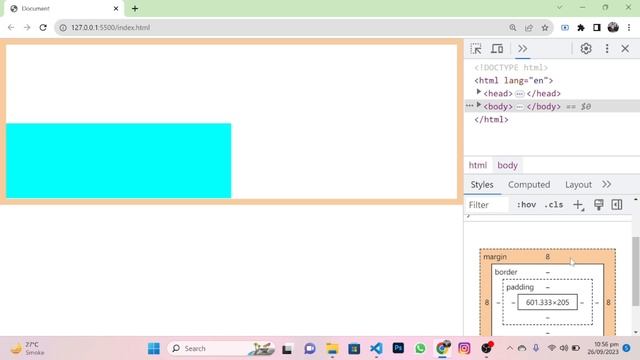Click the taskbar Search box
The image size is (640, 360).
(220, 348)
